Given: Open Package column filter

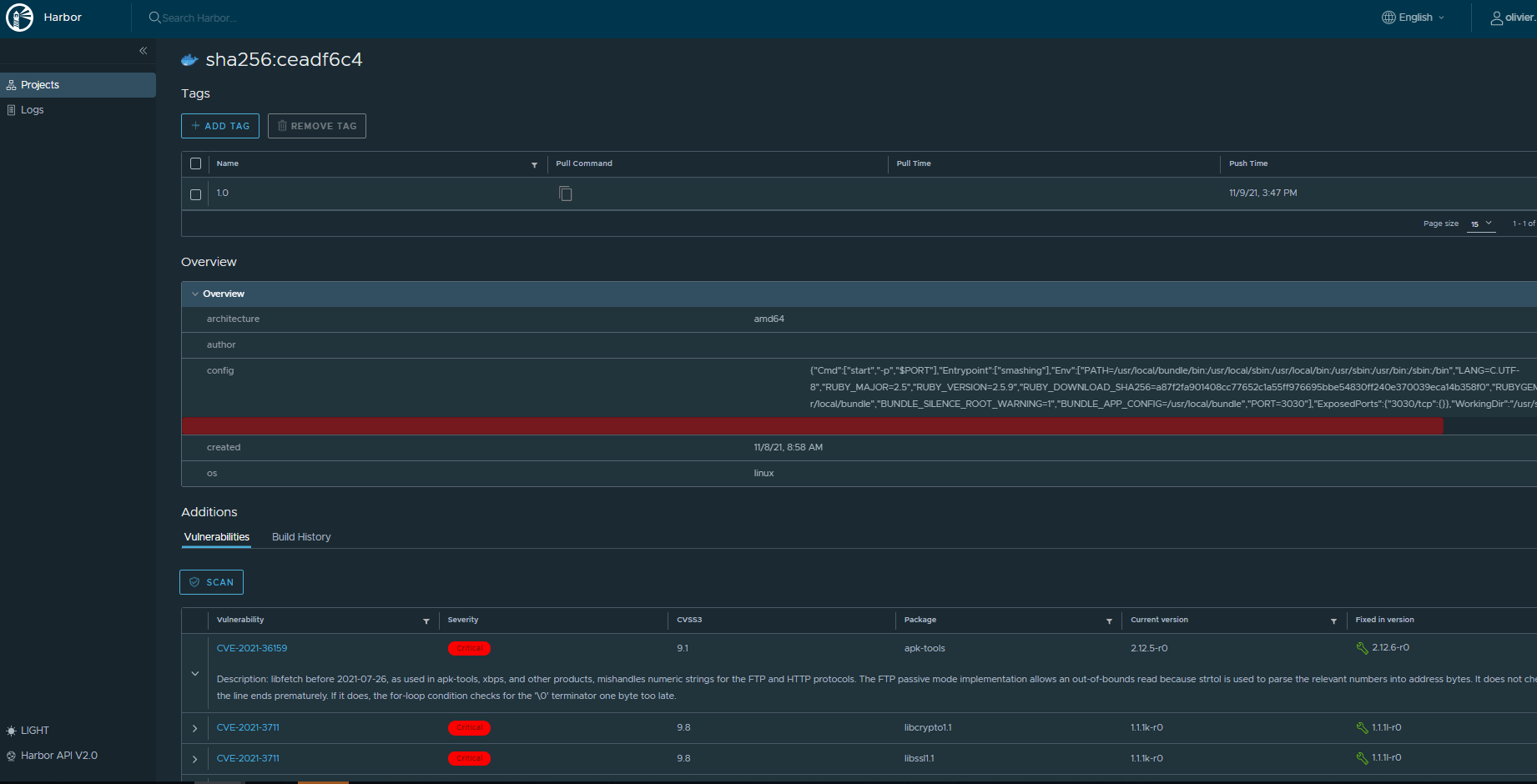Looking at the screenshot, I should pos(1109,621).
